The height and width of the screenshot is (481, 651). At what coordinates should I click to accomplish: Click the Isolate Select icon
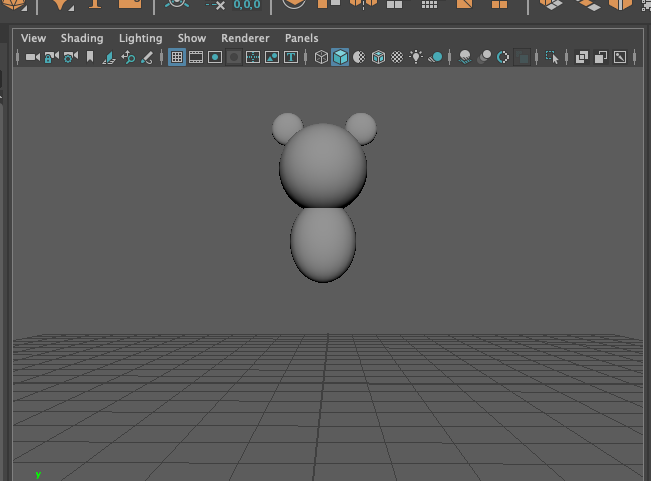point(552,57)
